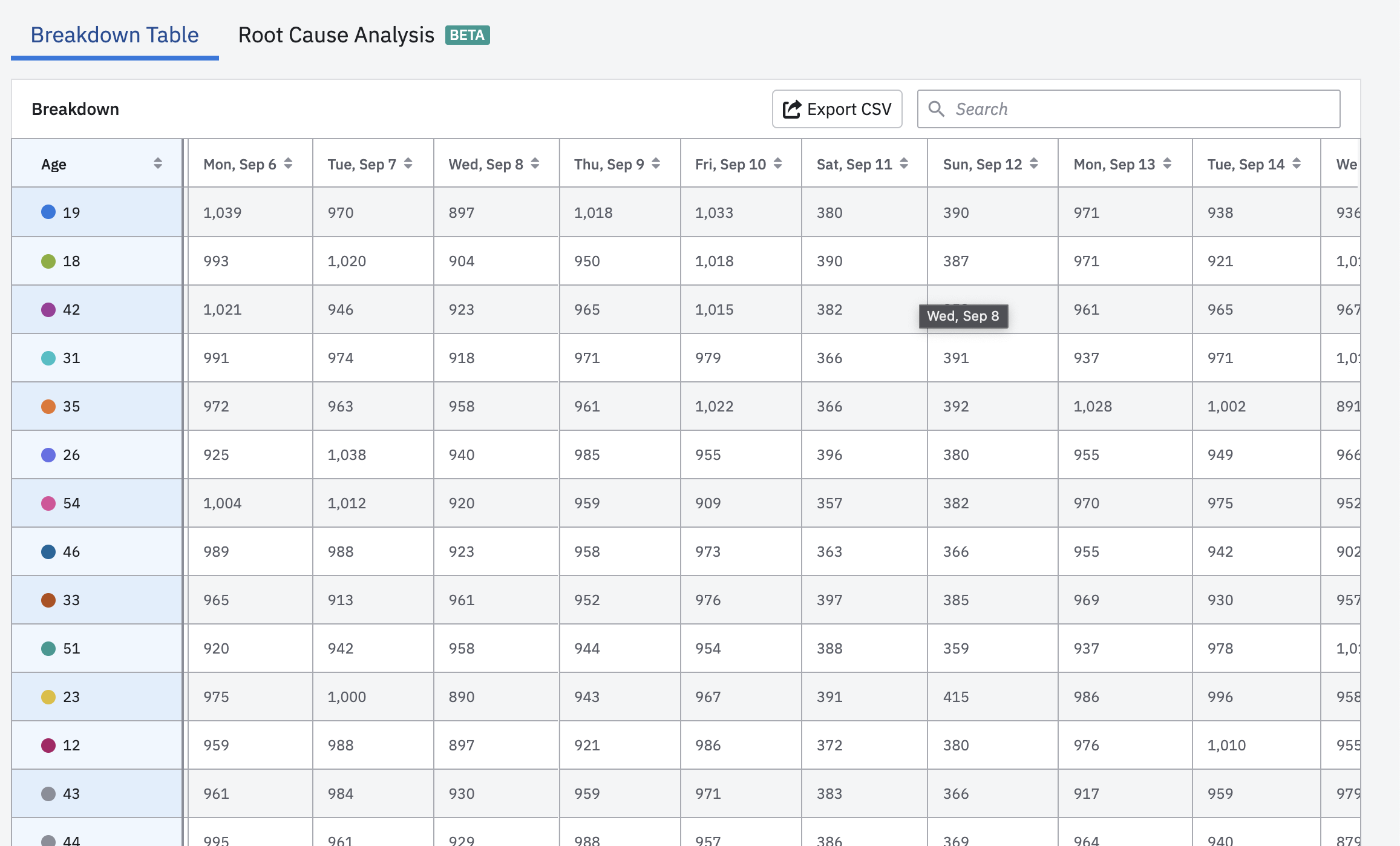Screen dimensions: 1400x846
Task: Click the sort icon on Age column
Action: click(x=158, y=163)
